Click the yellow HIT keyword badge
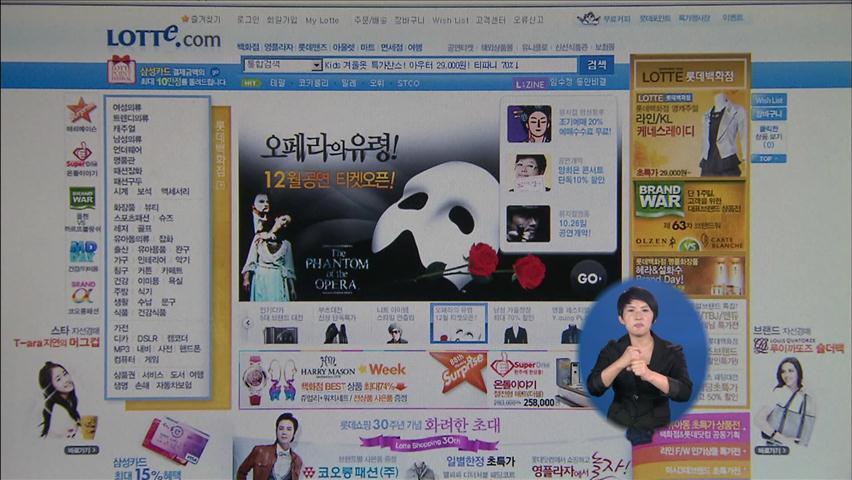The height and width of the screenshot is (480, 852). [250, 83]
